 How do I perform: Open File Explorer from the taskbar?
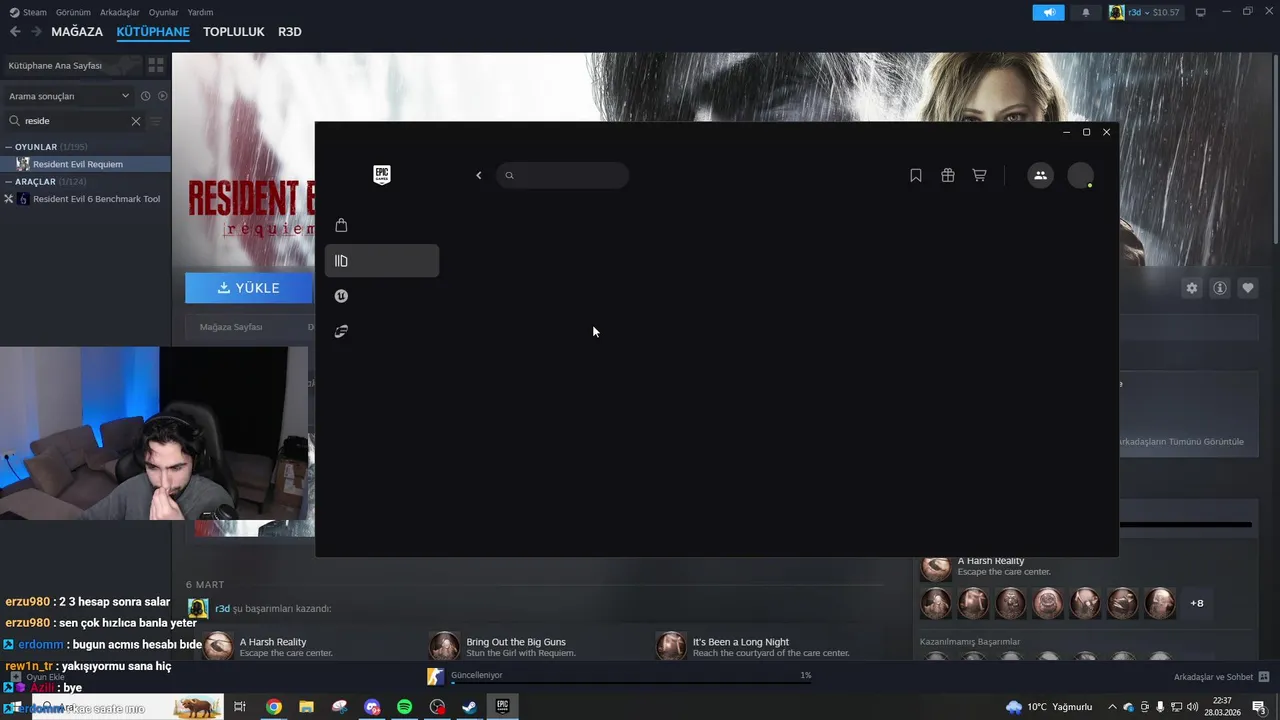click(x=306, y=707)
